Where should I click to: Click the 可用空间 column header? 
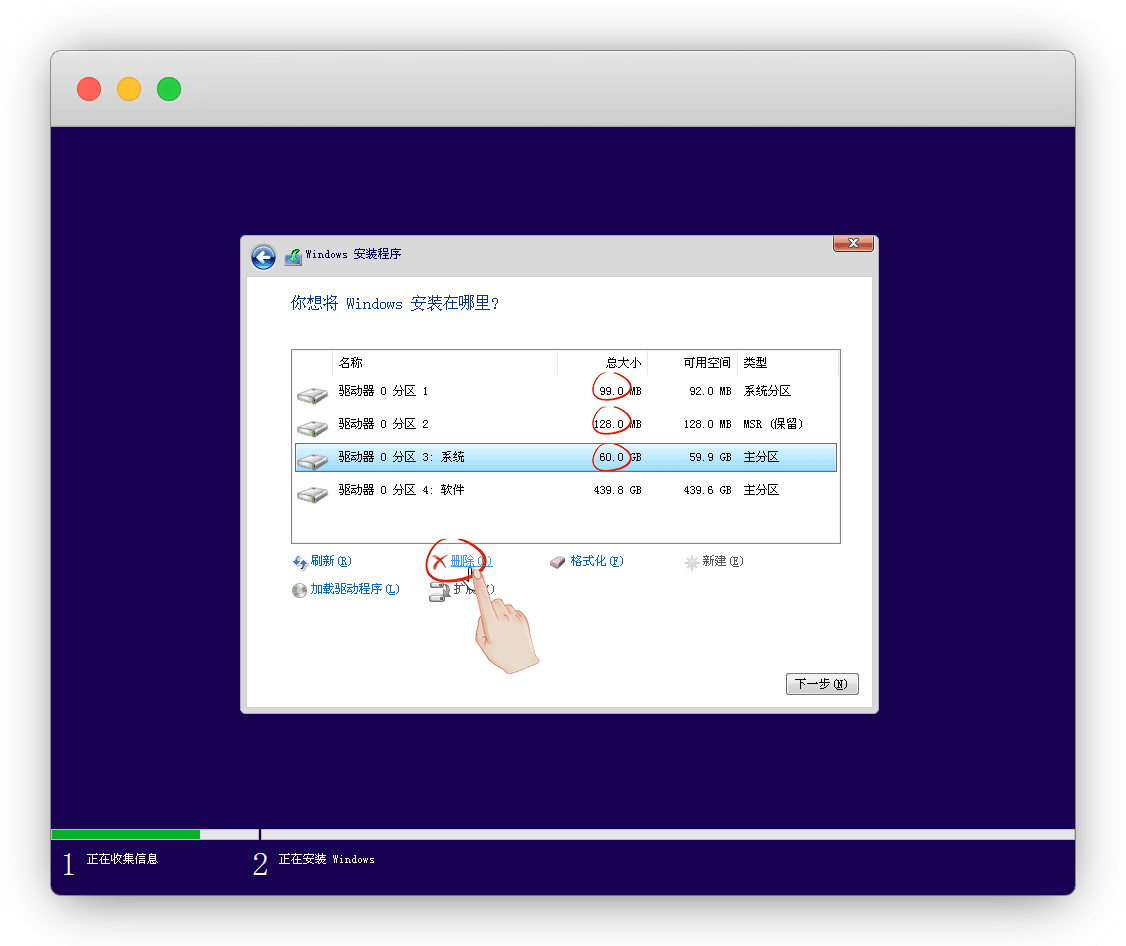point(692,362)
